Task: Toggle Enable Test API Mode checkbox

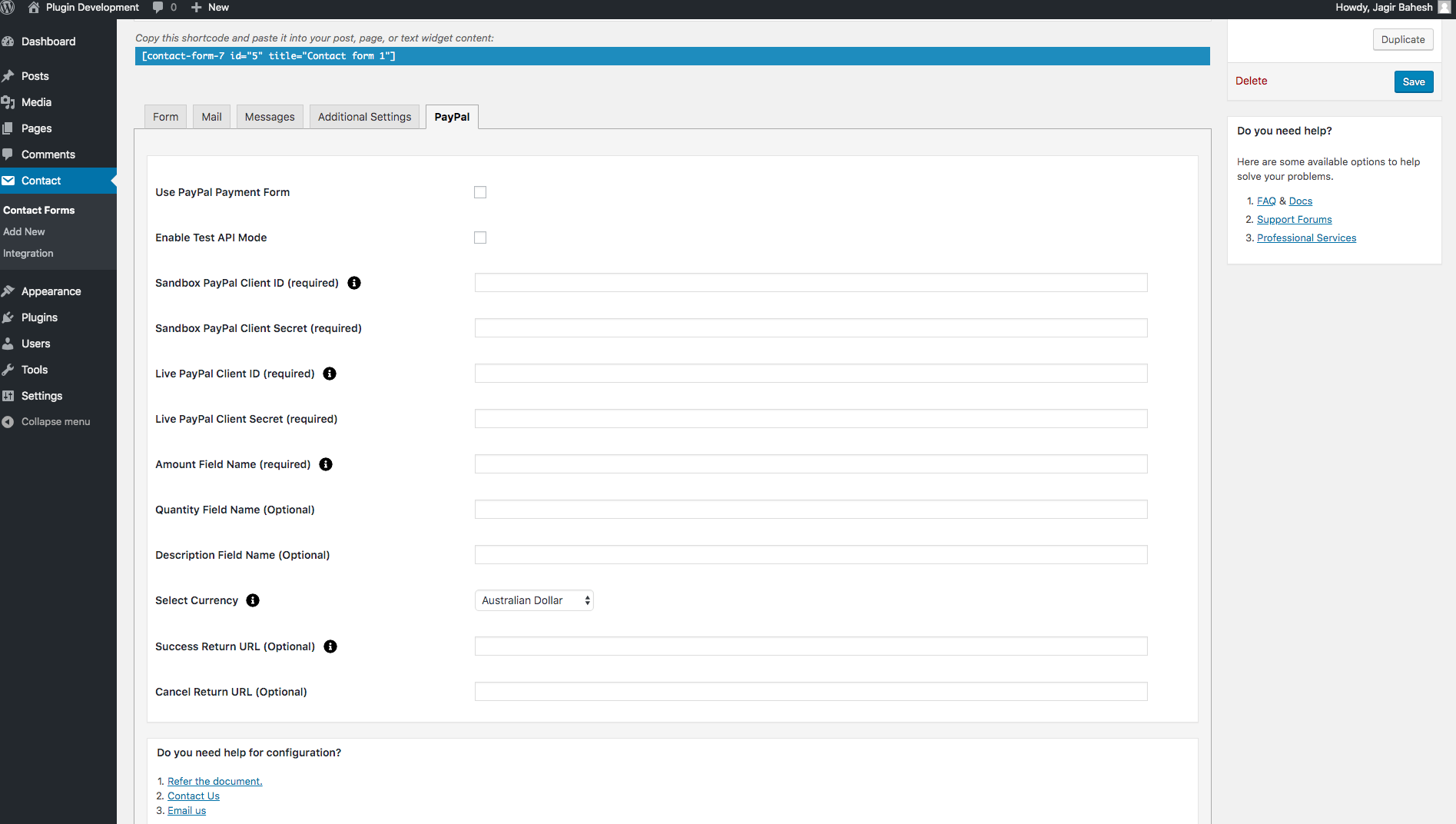Action: (x=480, y=238)
